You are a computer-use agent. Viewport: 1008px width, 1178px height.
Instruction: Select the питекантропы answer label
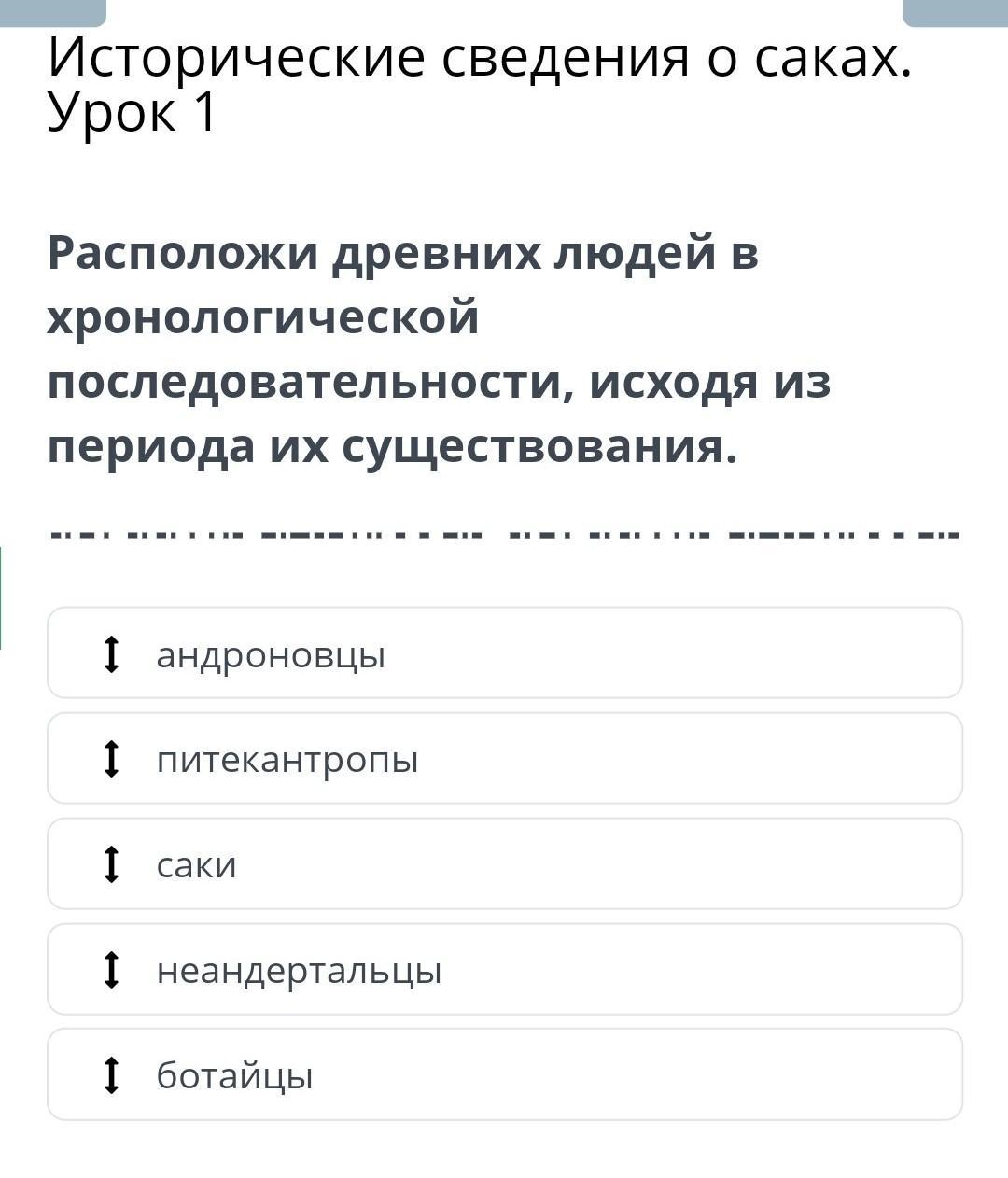pos(287,760)
